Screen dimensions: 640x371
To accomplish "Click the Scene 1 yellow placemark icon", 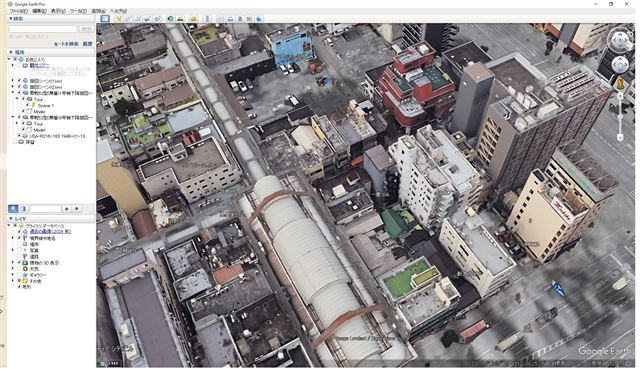I will [33, 105].
